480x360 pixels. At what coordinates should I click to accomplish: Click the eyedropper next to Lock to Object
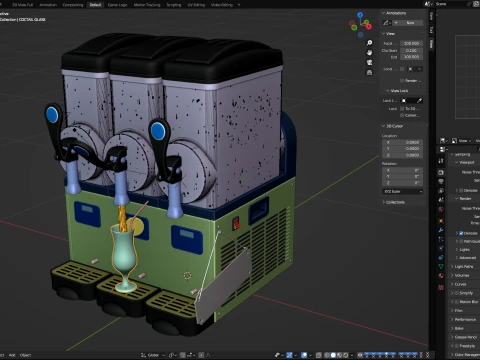pos(419,100)
